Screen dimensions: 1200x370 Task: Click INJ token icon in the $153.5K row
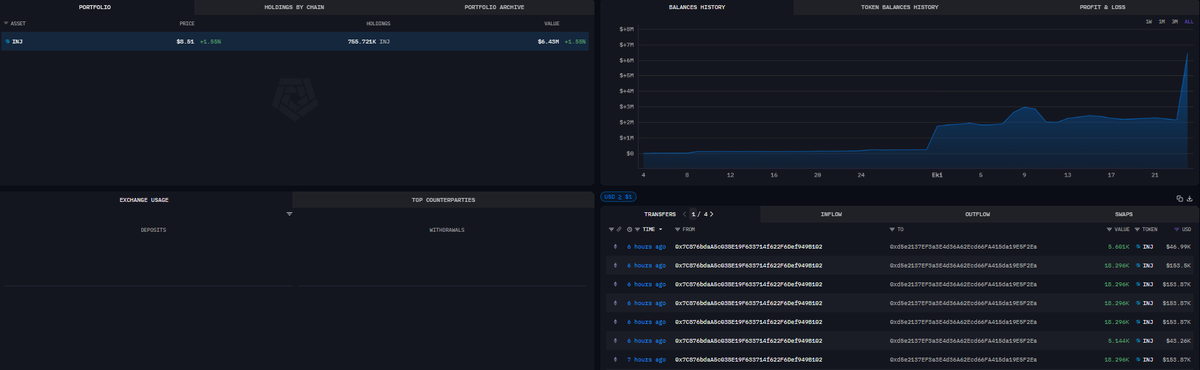point(1138,265)
